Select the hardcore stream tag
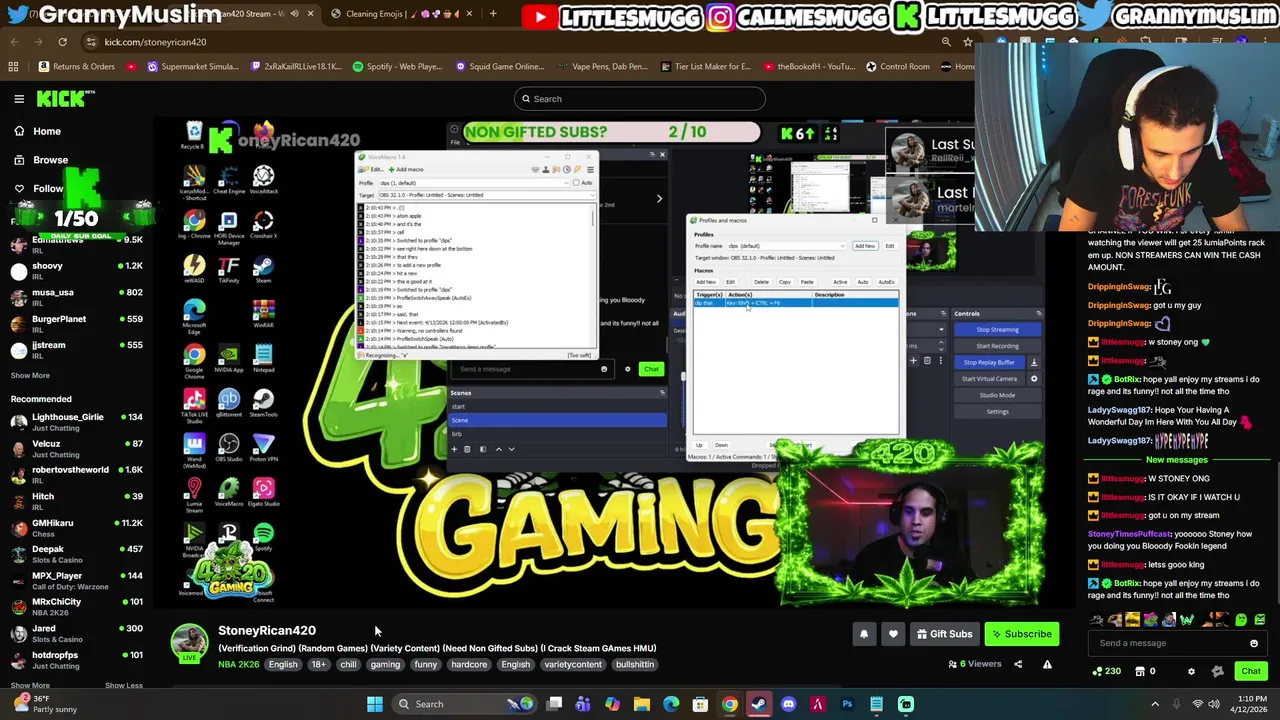 click(469, 664)
